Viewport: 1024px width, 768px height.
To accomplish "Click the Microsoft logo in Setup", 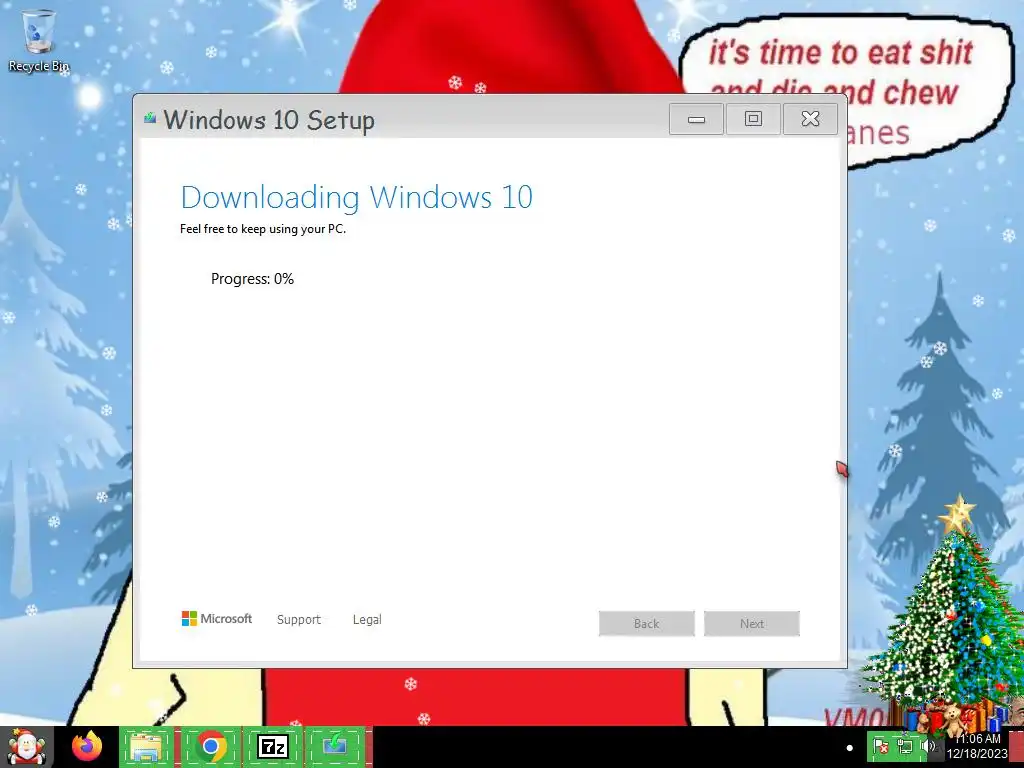I will point(217,618).
